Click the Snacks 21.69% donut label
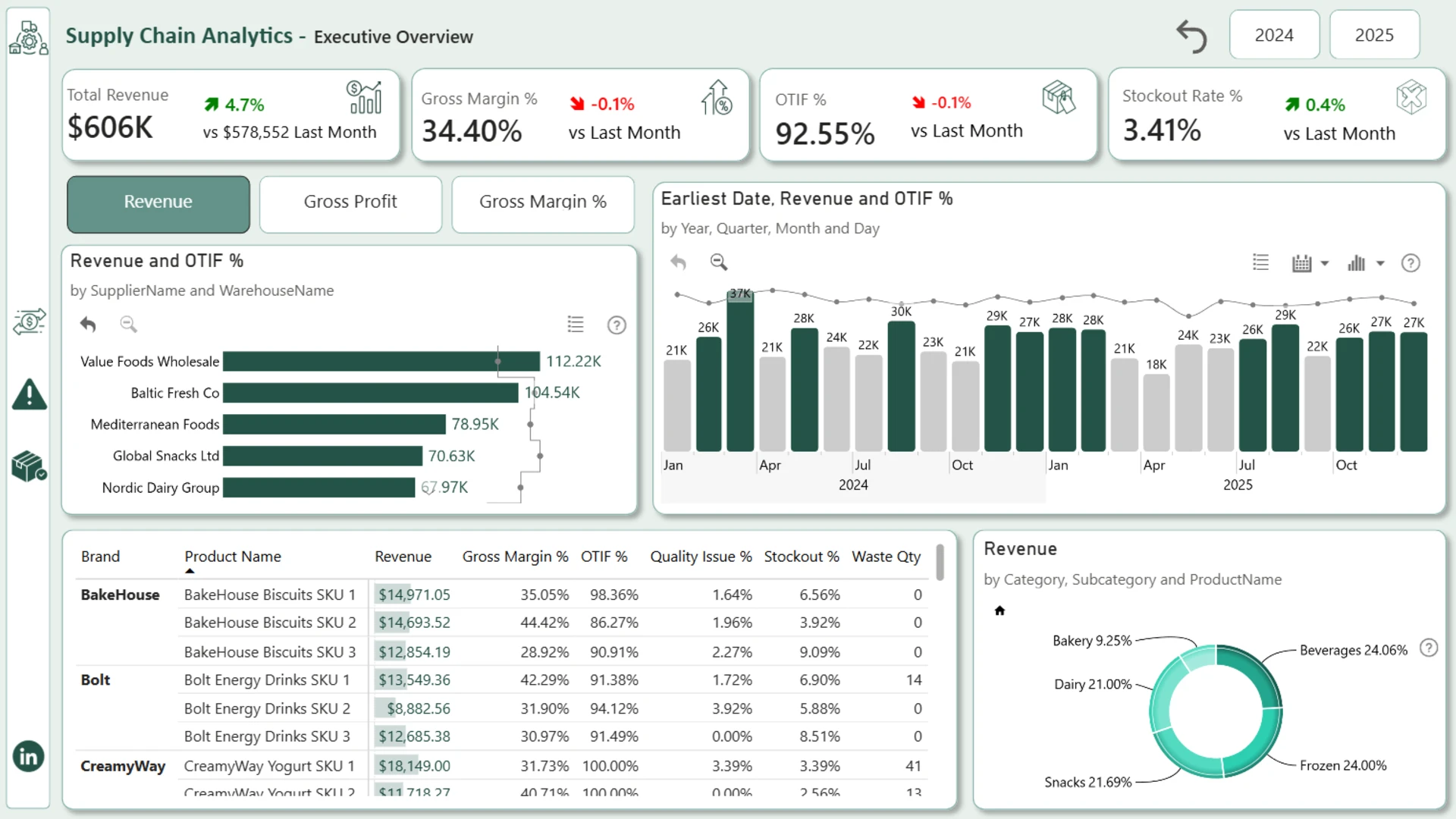1456x819 pixels. (1087, 782)
